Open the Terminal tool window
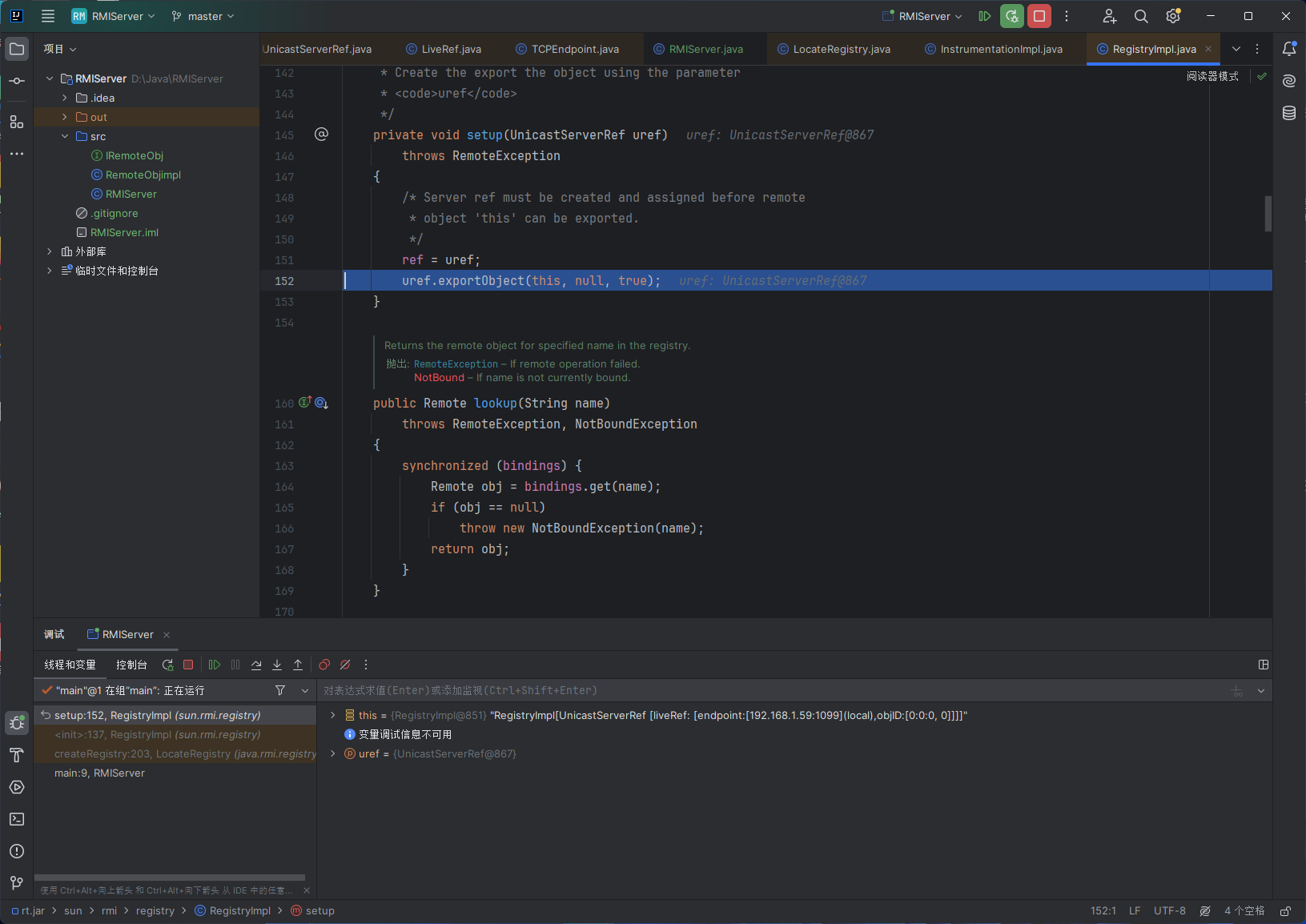1306x924 pixels. click(17, 819)
